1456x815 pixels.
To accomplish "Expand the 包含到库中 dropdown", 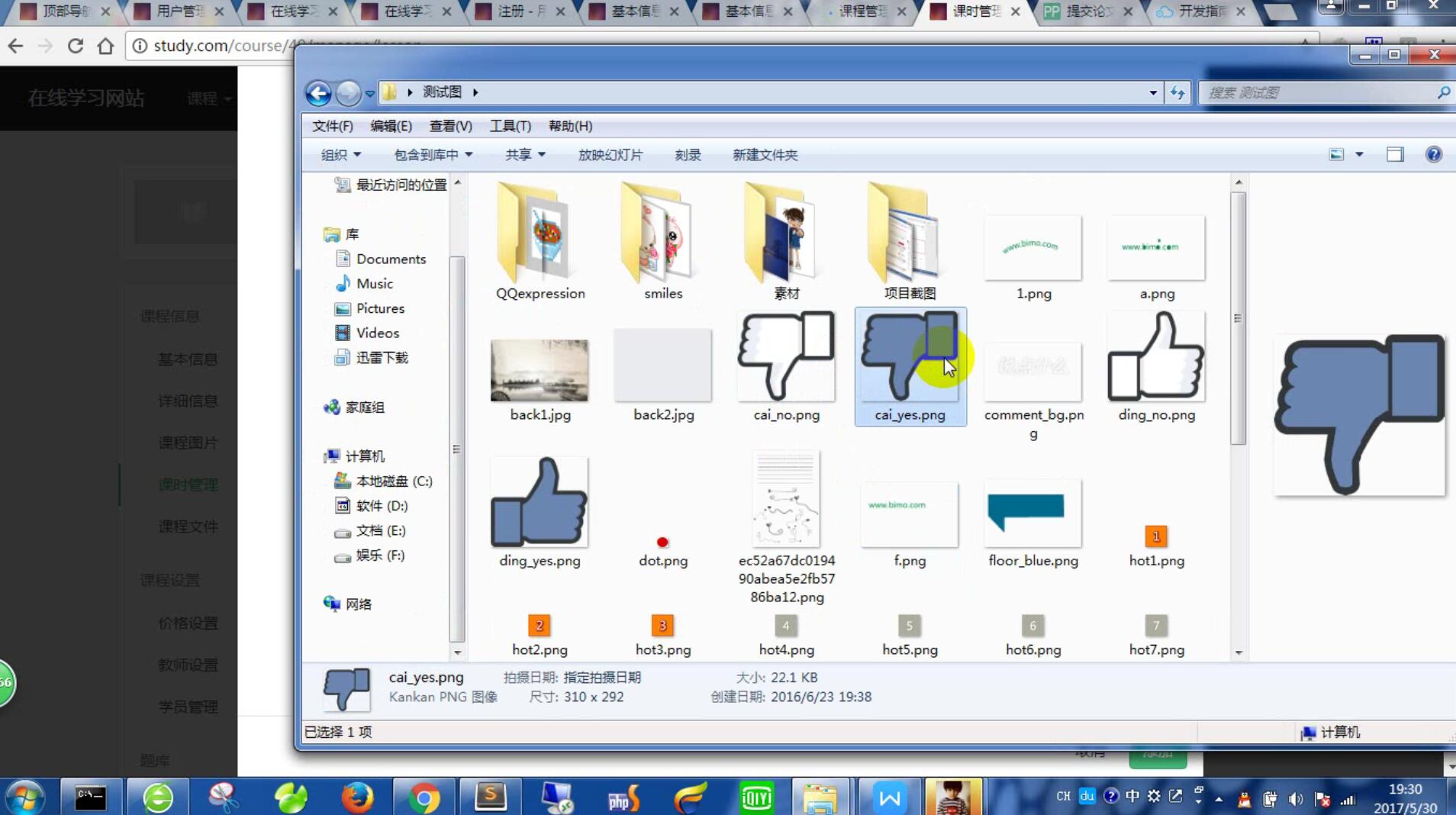I will (433, 155).
